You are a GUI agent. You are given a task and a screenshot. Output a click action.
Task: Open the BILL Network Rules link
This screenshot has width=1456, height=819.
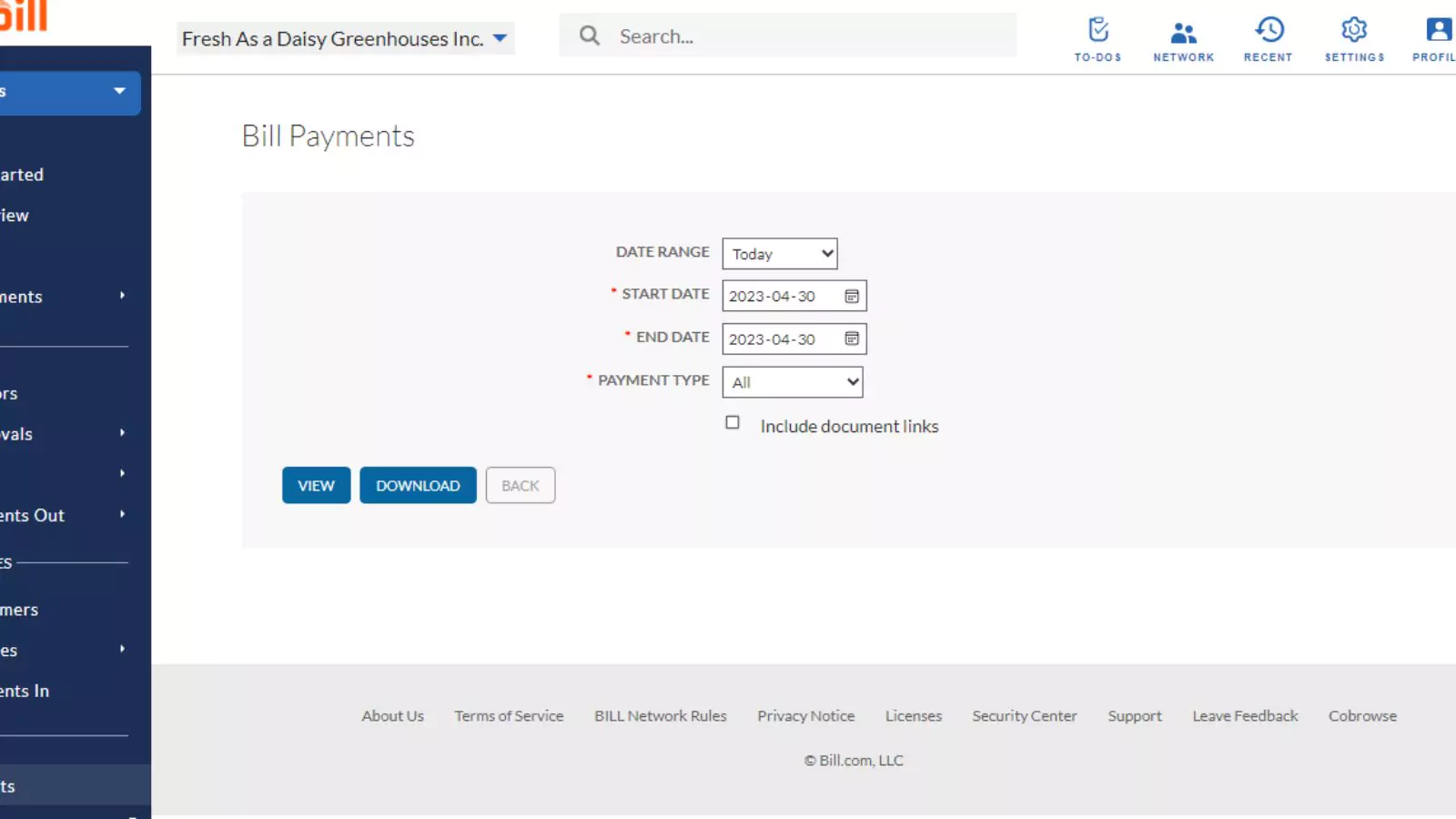pyautogui.click(x=661, y=716)
